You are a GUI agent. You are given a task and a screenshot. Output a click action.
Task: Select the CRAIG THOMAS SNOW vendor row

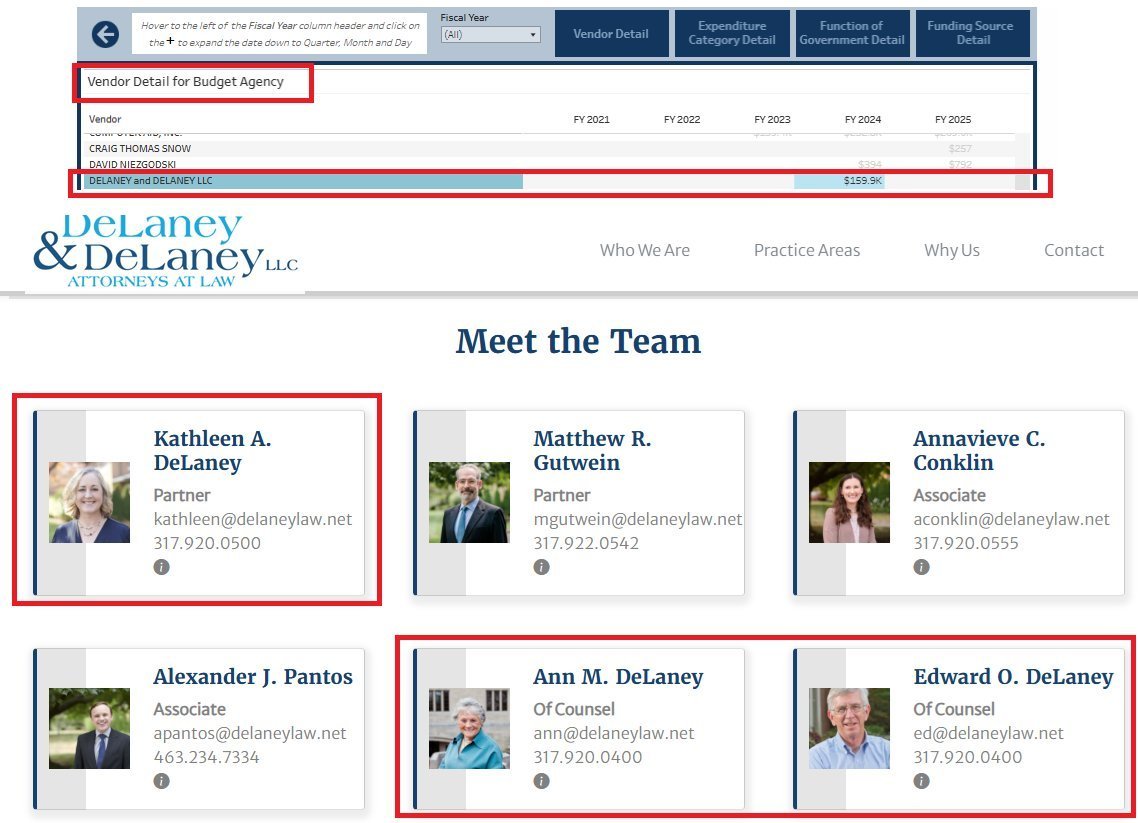(x=549, y=148)
